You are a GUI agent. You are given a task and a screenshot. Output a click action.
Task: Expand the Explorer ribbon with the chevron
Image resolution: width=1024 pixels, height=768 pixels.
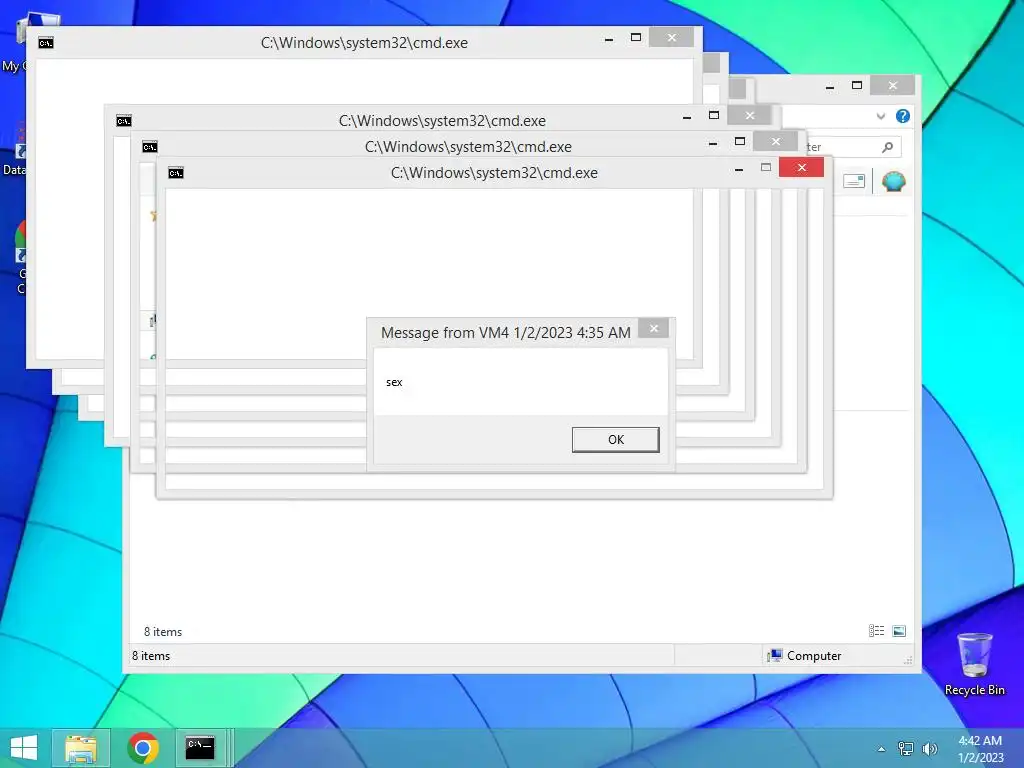pos(880,116)
